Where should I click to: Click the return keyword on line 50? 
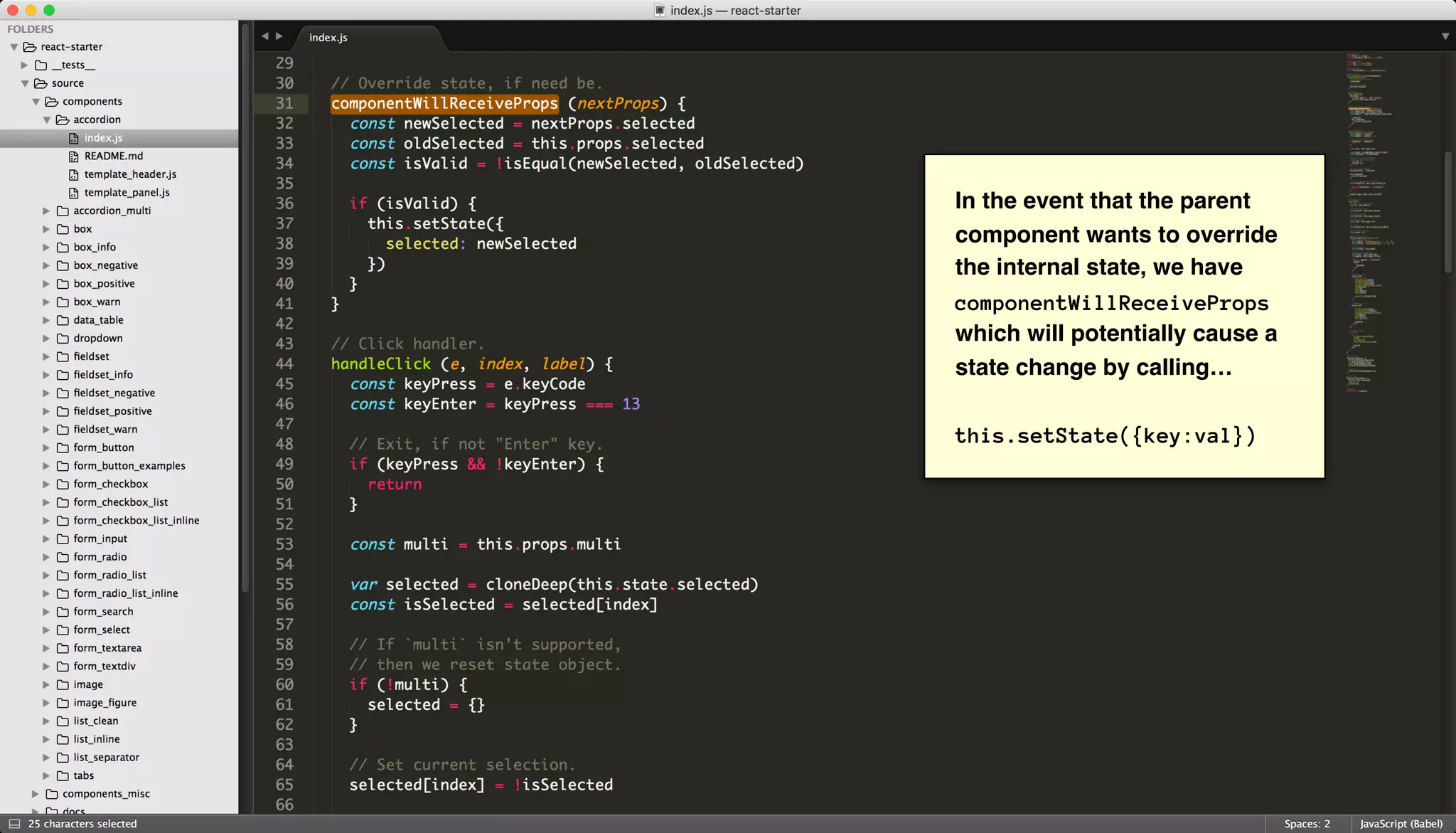pyautogui.click(x=395, y=484)
